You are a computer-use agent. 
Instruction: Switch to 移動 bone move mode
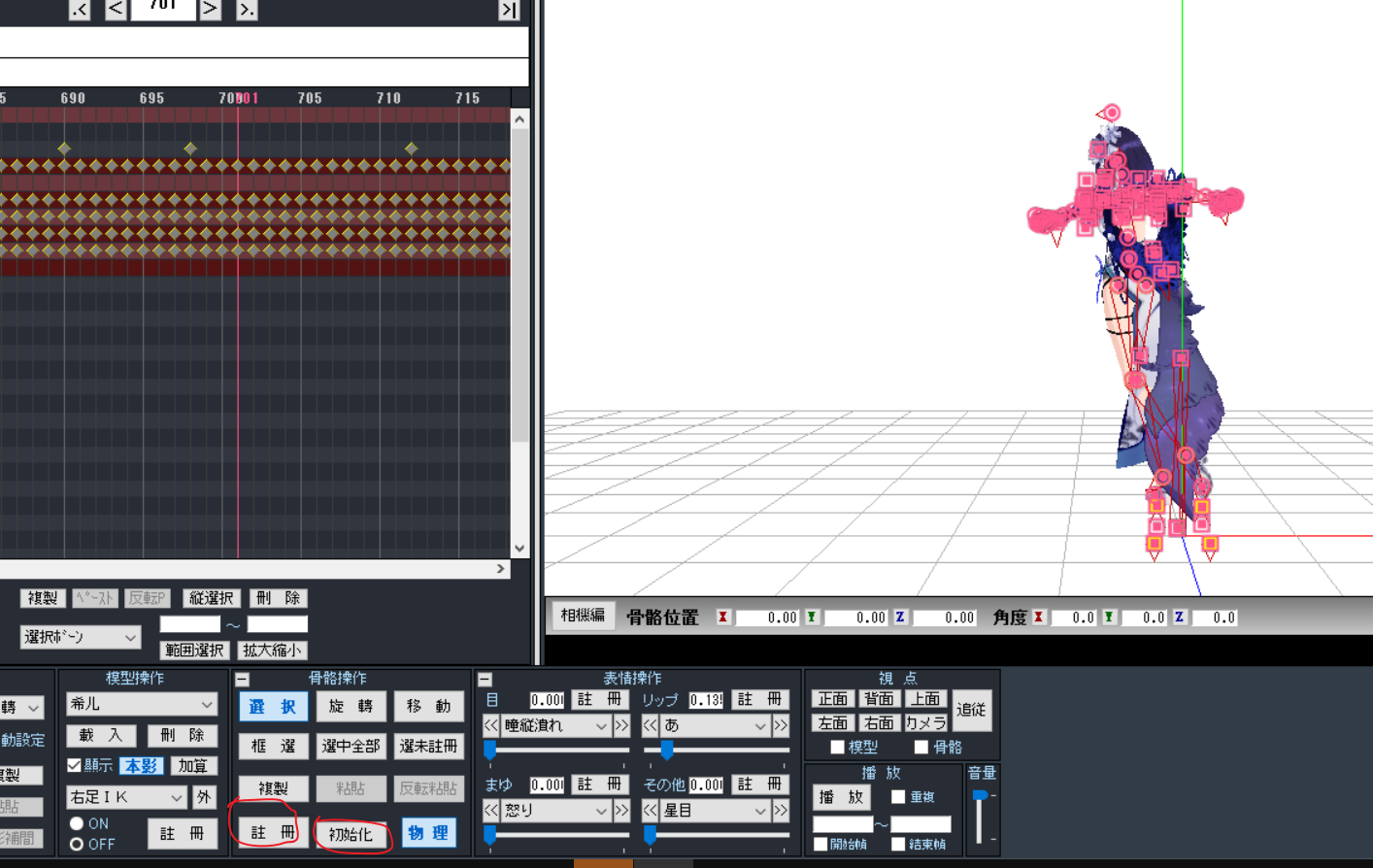pyautogui.click(x=428, y=706)
